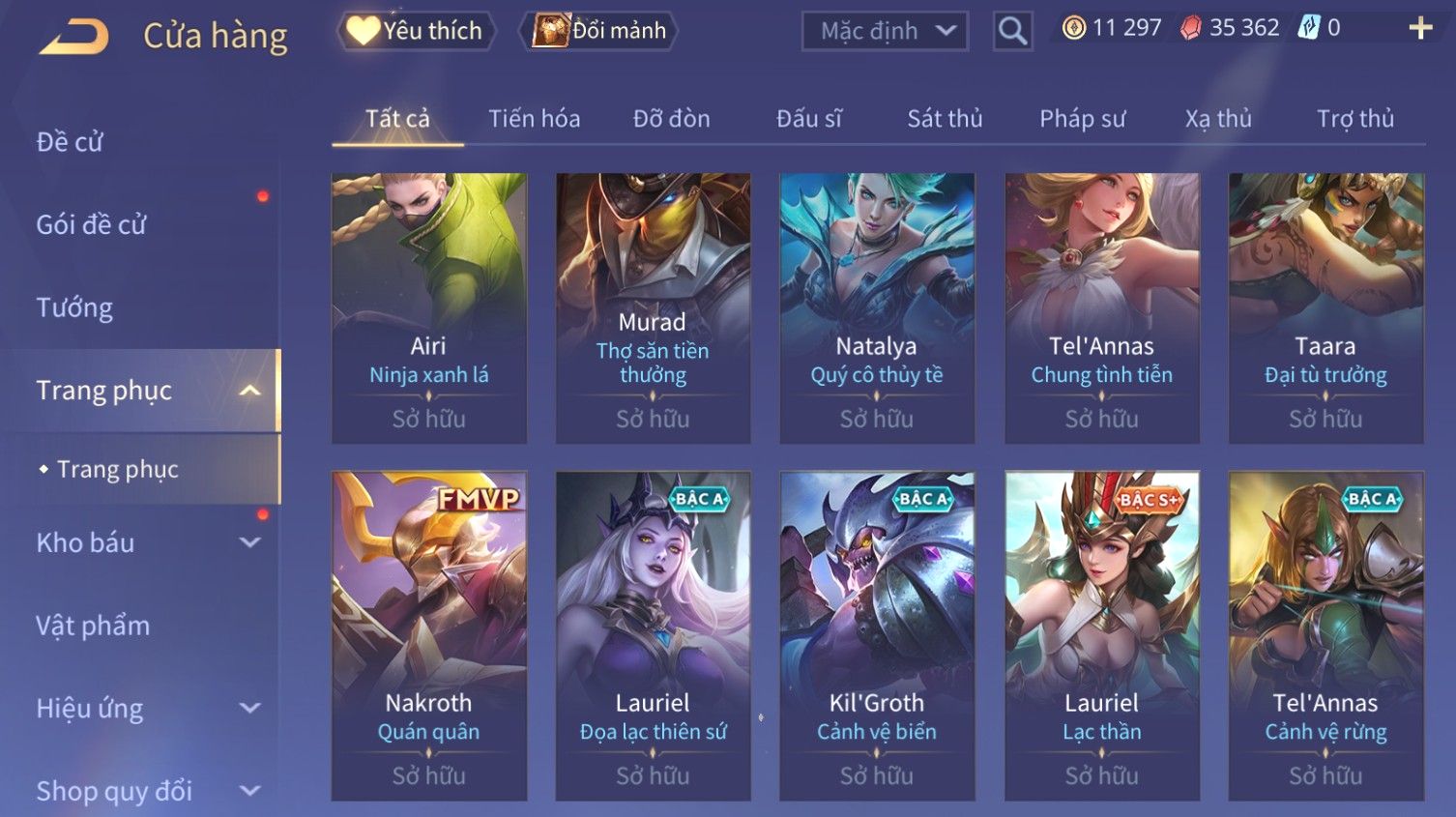Open Gói đề cử in sidebar
1456x817 pixels.
point(91,224)
